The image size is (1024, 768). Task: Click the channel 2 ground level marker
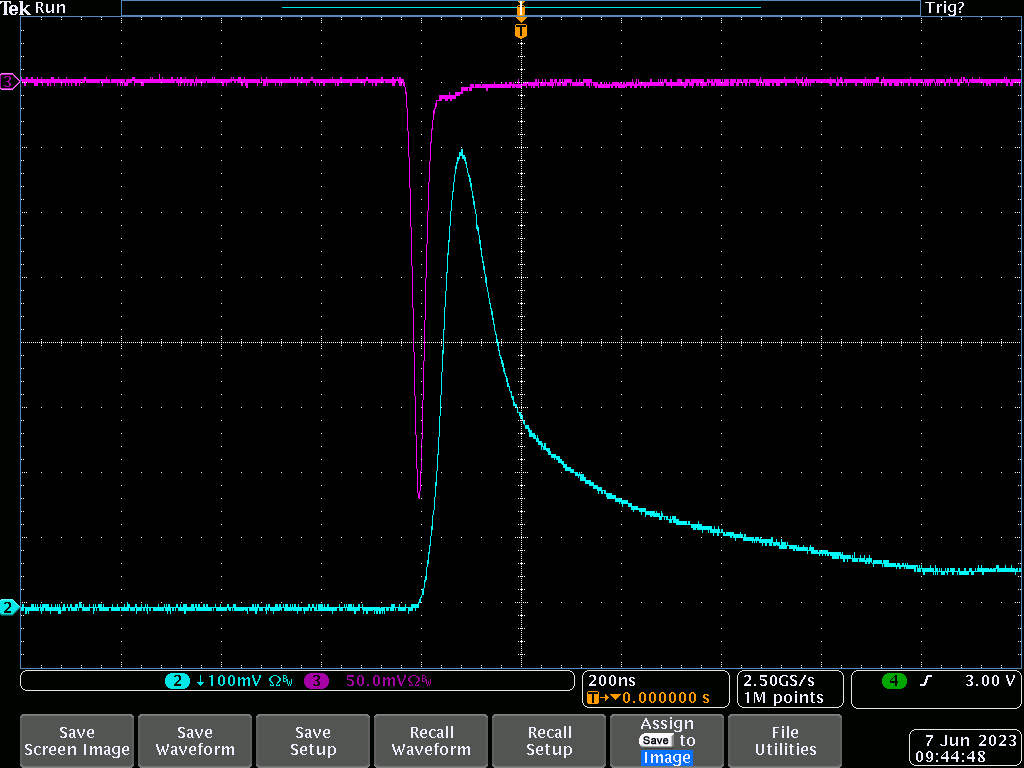[x=9, y=607]
